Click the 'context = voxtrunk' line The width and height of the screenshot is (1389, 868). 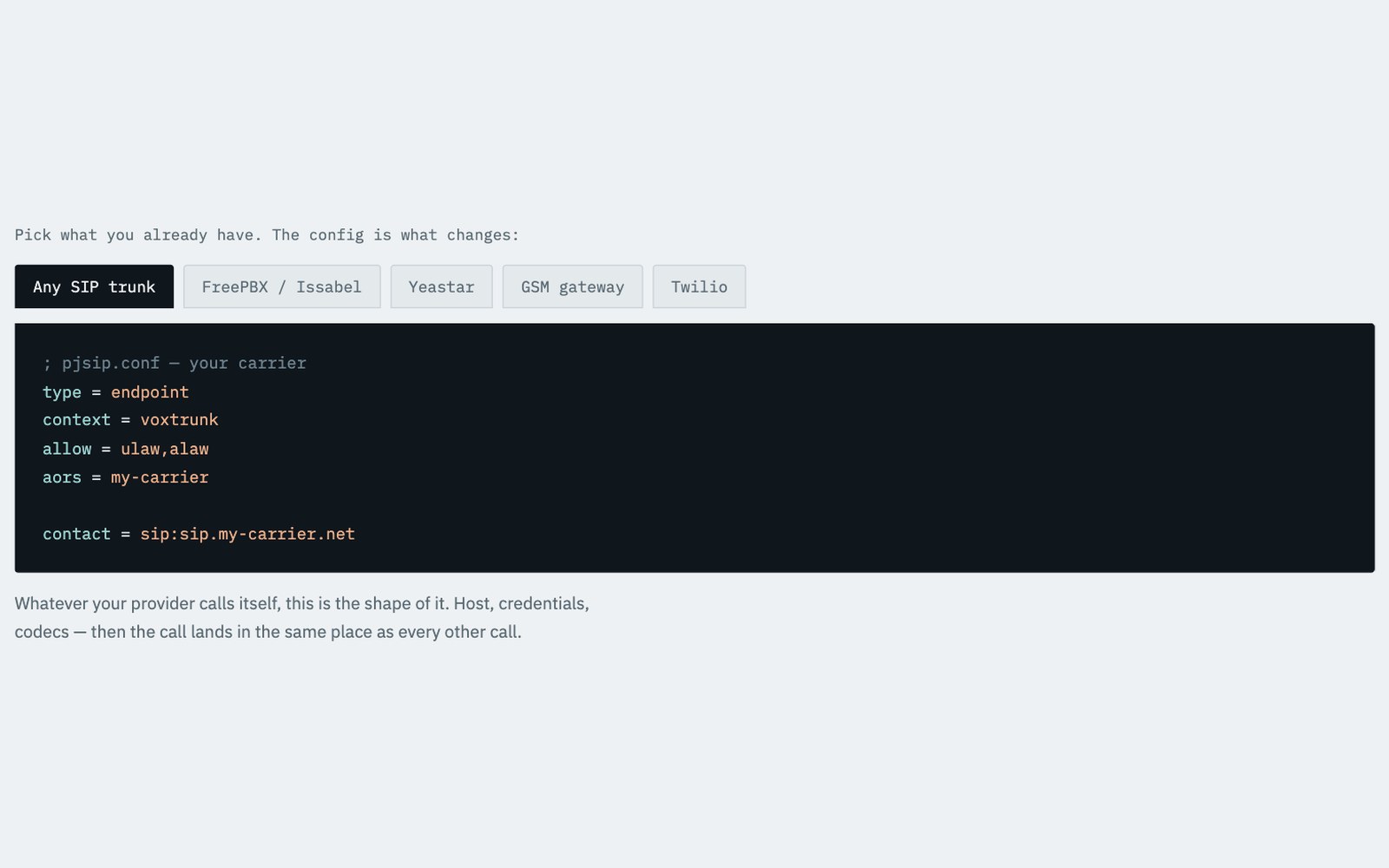point(130,420)
